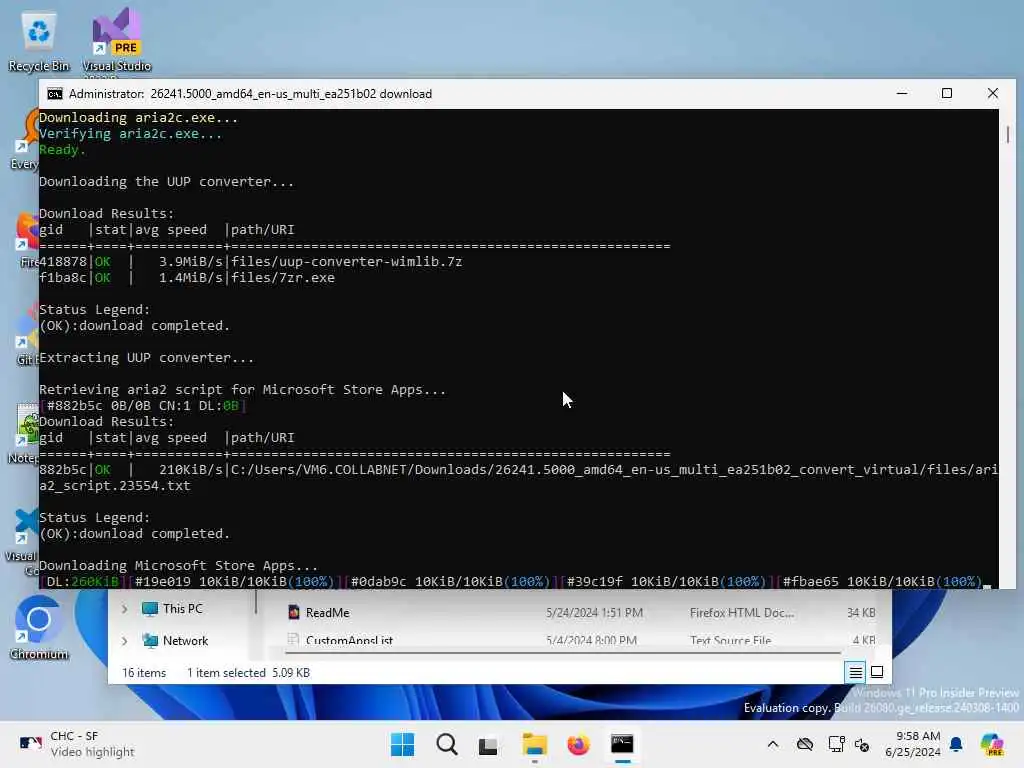Minimize the Administrator console window

(902, 93)
